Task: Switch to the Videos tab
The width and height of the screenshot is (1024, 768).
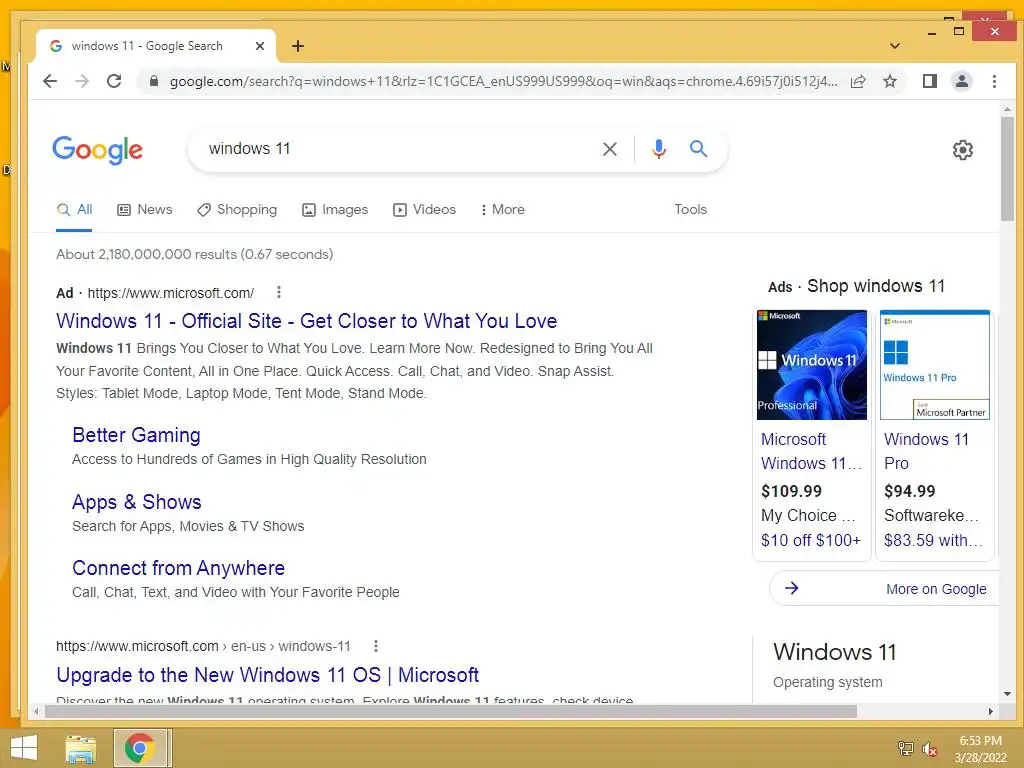Action: pyautogui.click(x=424, y=210)
